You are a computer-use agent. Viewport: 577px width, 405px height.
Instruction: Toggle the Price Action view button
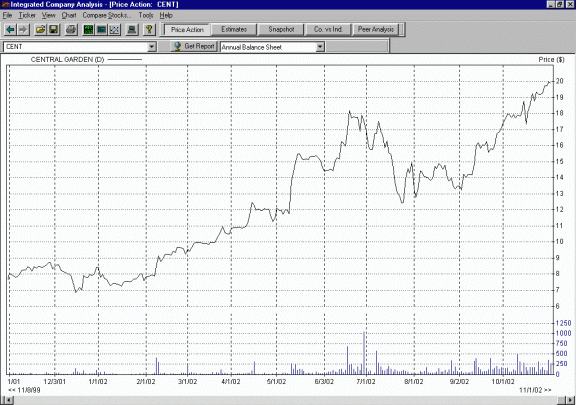(187, 29)
